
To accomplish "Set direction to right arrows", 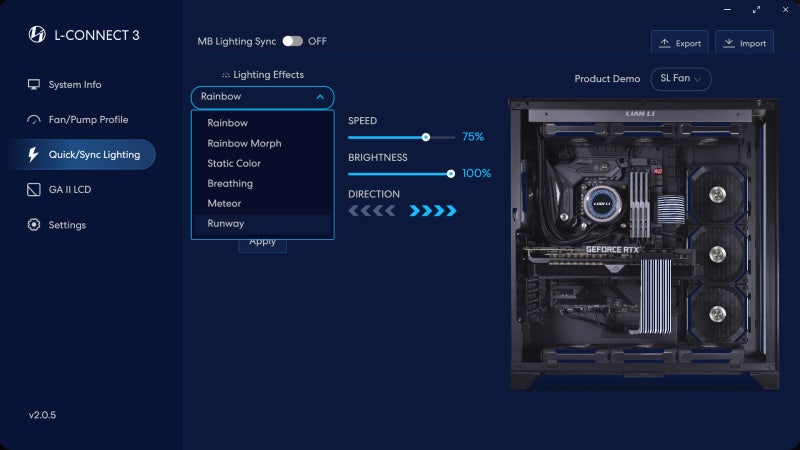I will pyautogui.click(x=433, y=211).
